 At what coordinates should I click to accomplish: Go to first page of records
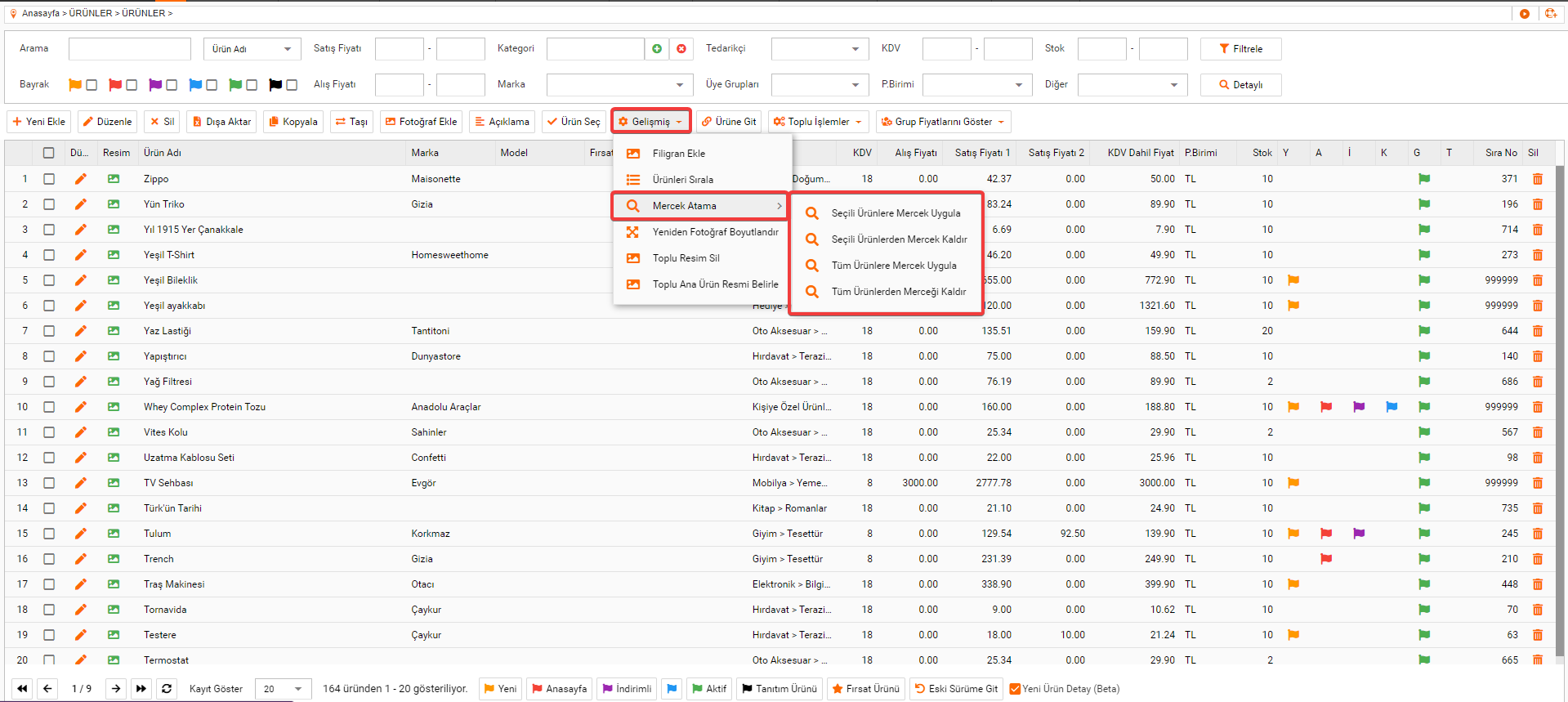[x=23, y=689]
